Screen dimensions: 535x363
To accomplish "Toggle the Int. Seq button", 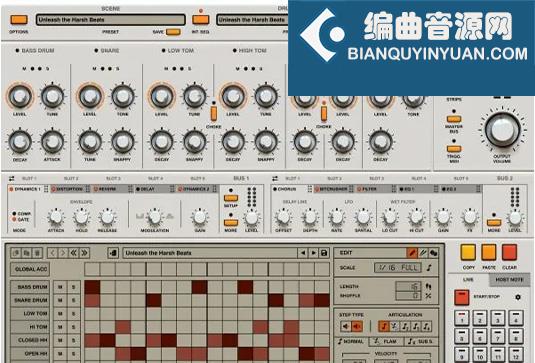I will click(201, 19).
